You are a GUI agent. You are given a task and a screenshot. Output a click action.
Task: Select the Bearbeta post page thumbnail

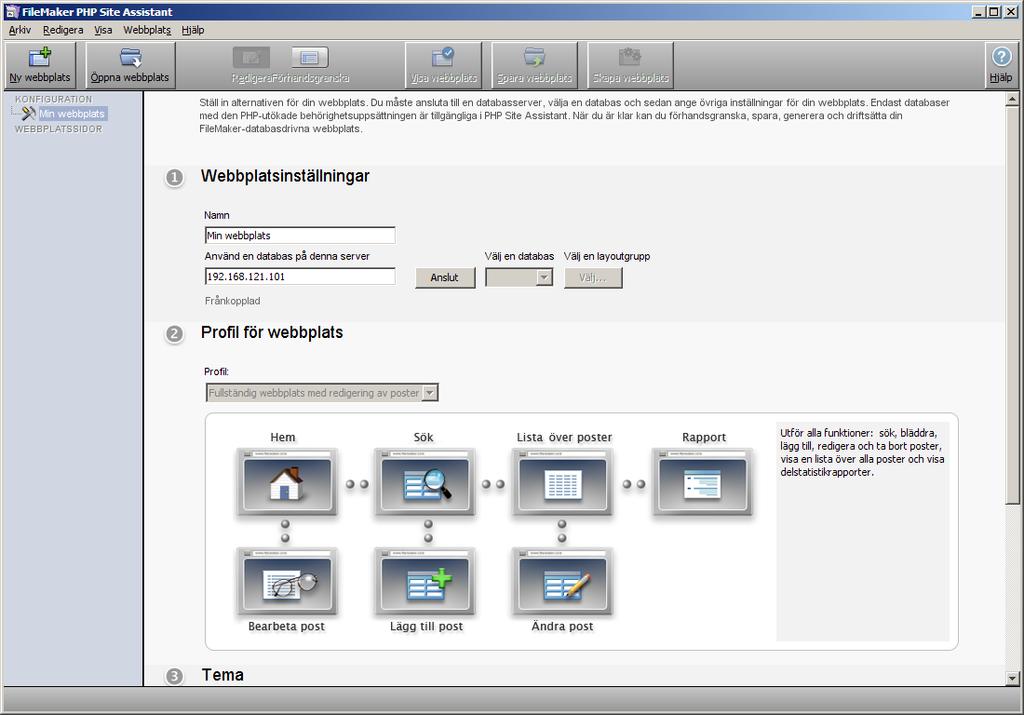286,582
